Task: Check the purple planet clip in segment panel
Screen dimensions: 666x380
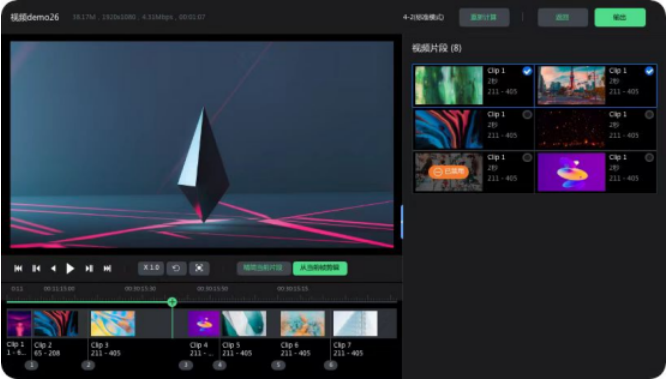Action: point(649,158)
